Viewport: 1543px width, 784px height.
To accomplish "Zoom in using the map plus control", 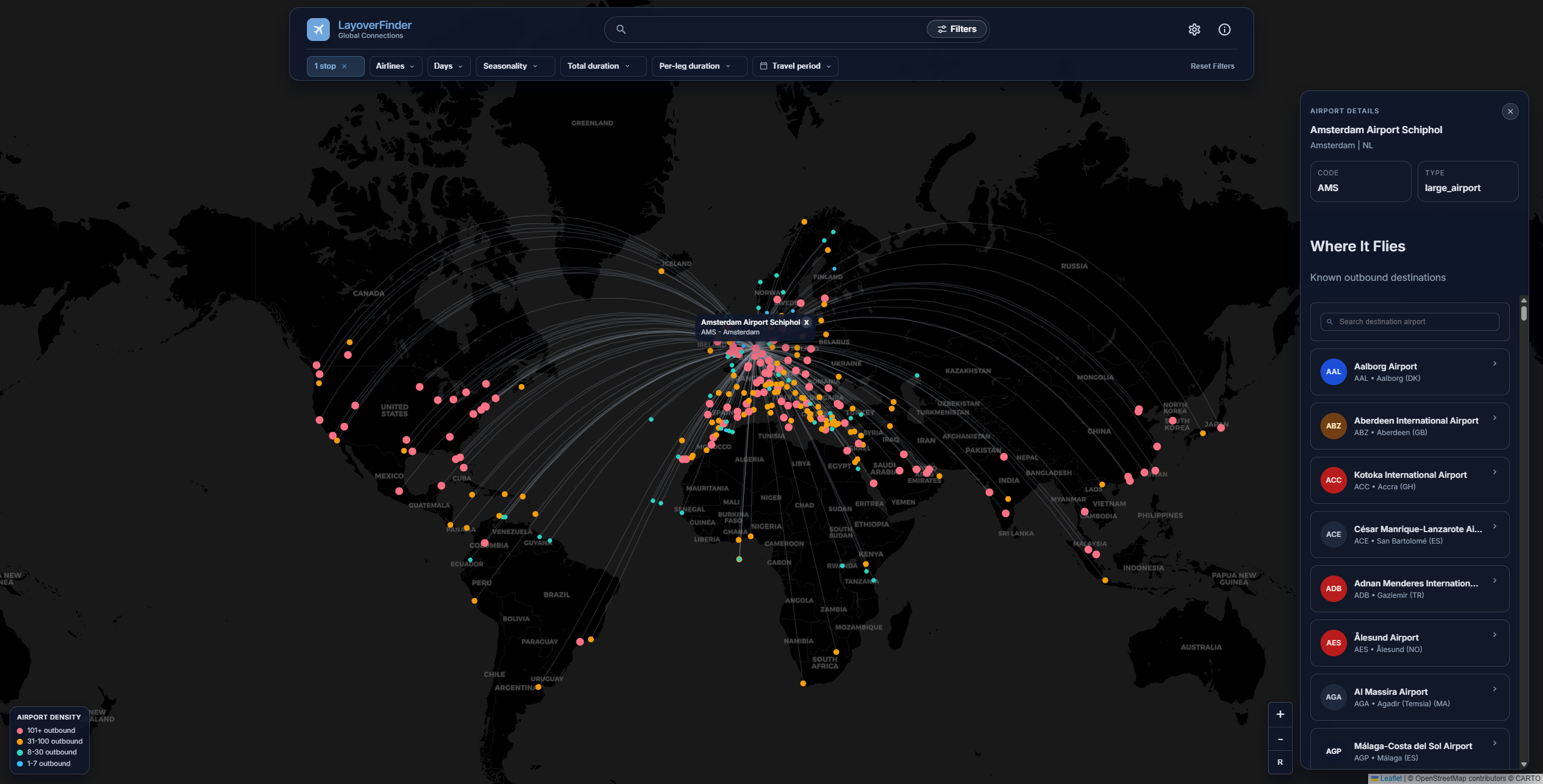I will click(x=1280, y=714).
